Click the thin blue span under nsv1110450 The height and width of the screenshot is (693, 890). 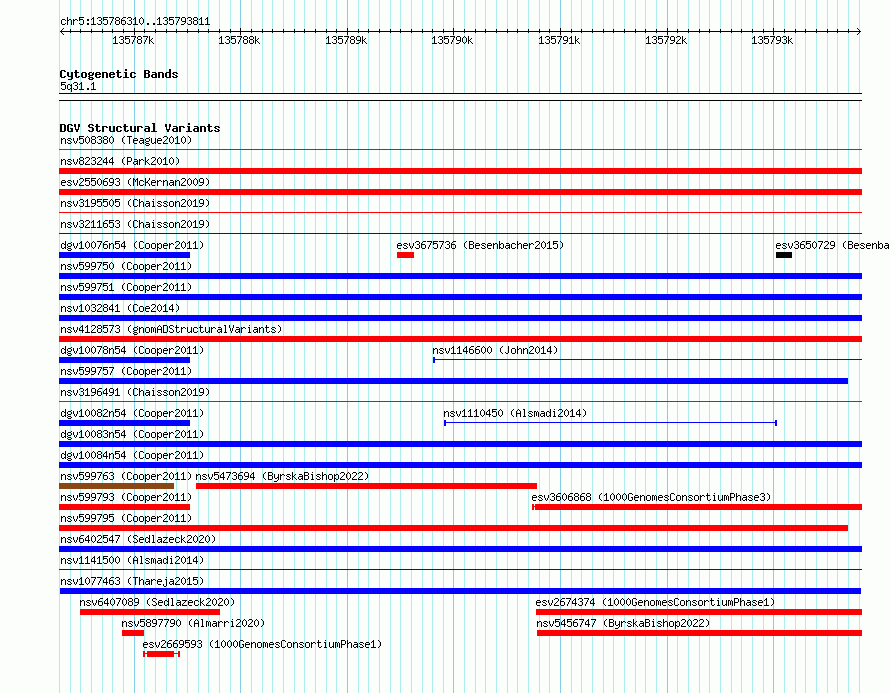pyautogui.click(x=610, y=423)
